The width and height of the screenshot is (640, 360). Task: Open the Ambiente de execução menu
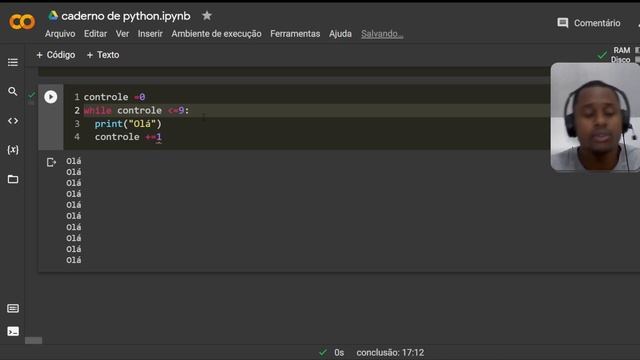point(216,34)
